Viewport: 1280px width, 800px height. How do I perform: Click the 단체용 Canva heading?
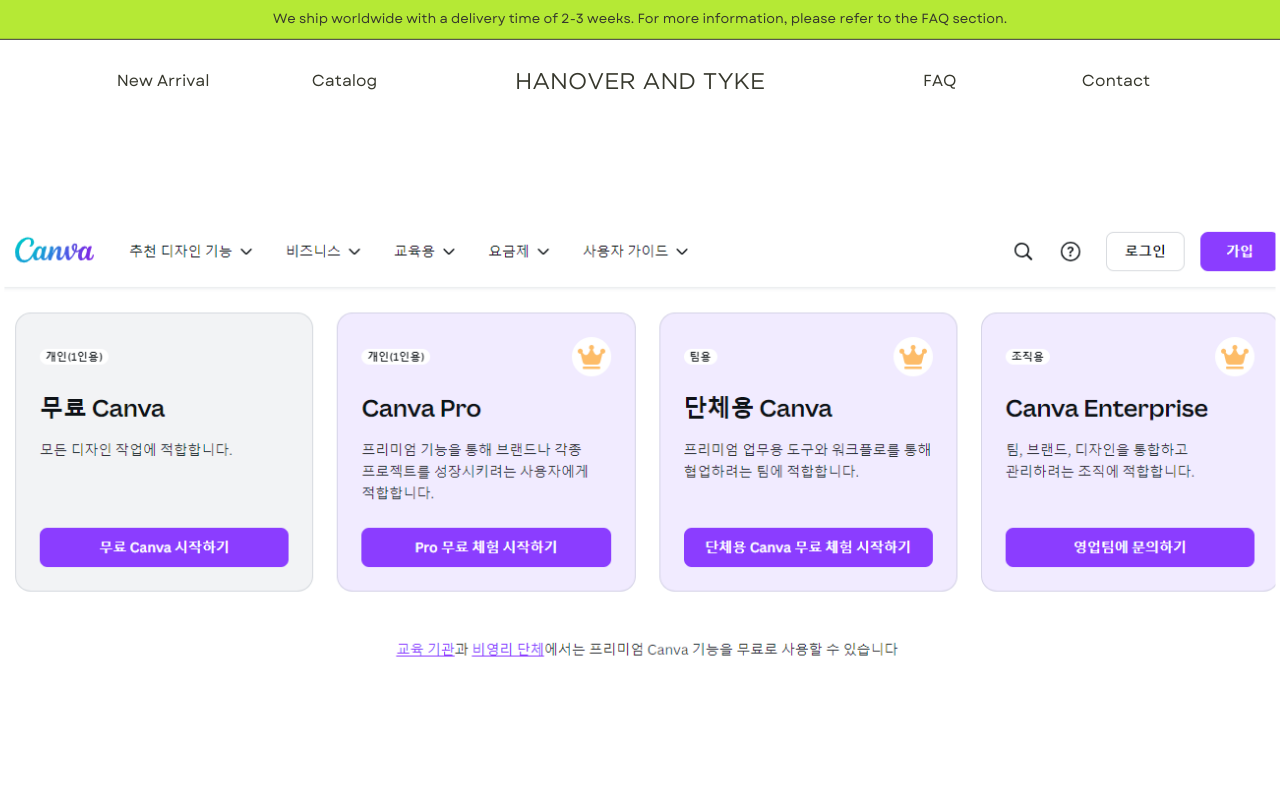click(x=758, y=408)
